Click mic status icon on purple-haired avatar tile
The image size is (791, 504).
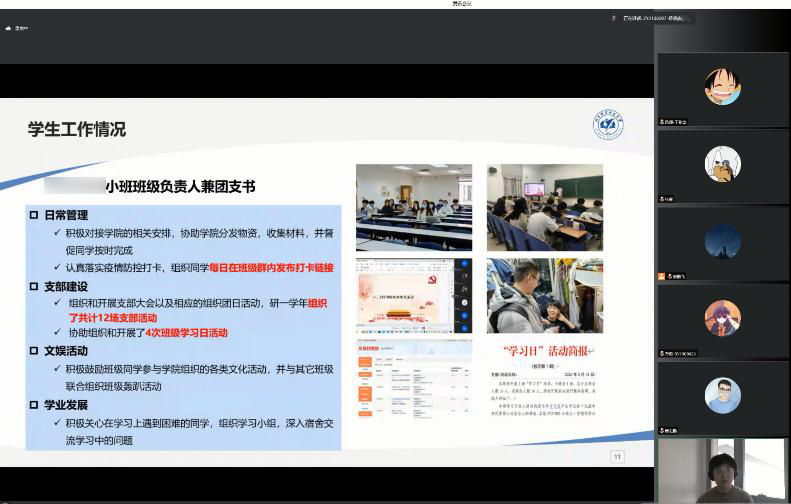point(662,353)
